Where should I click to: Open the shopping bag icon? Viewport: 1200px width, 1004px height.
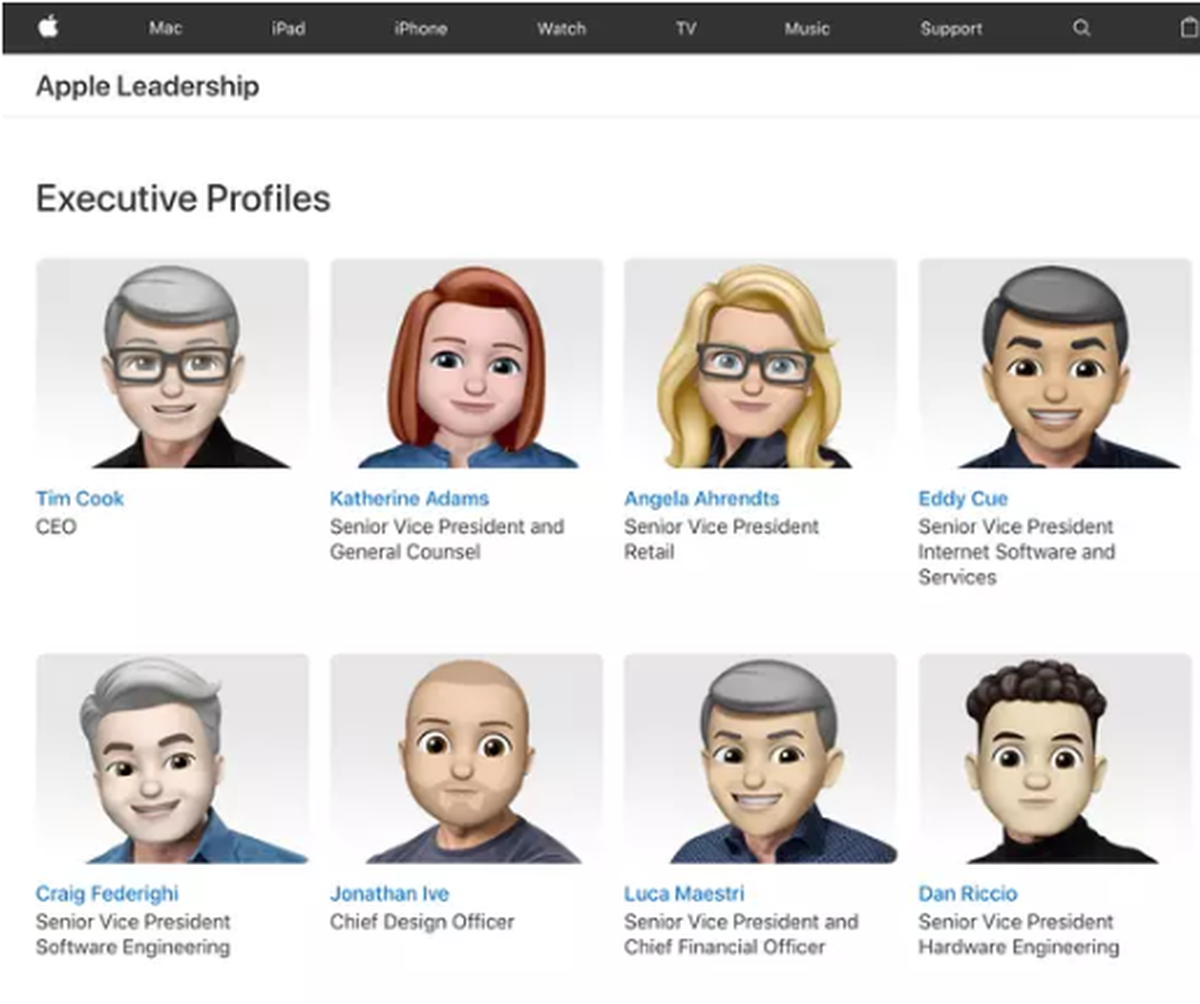point(1188,28)
